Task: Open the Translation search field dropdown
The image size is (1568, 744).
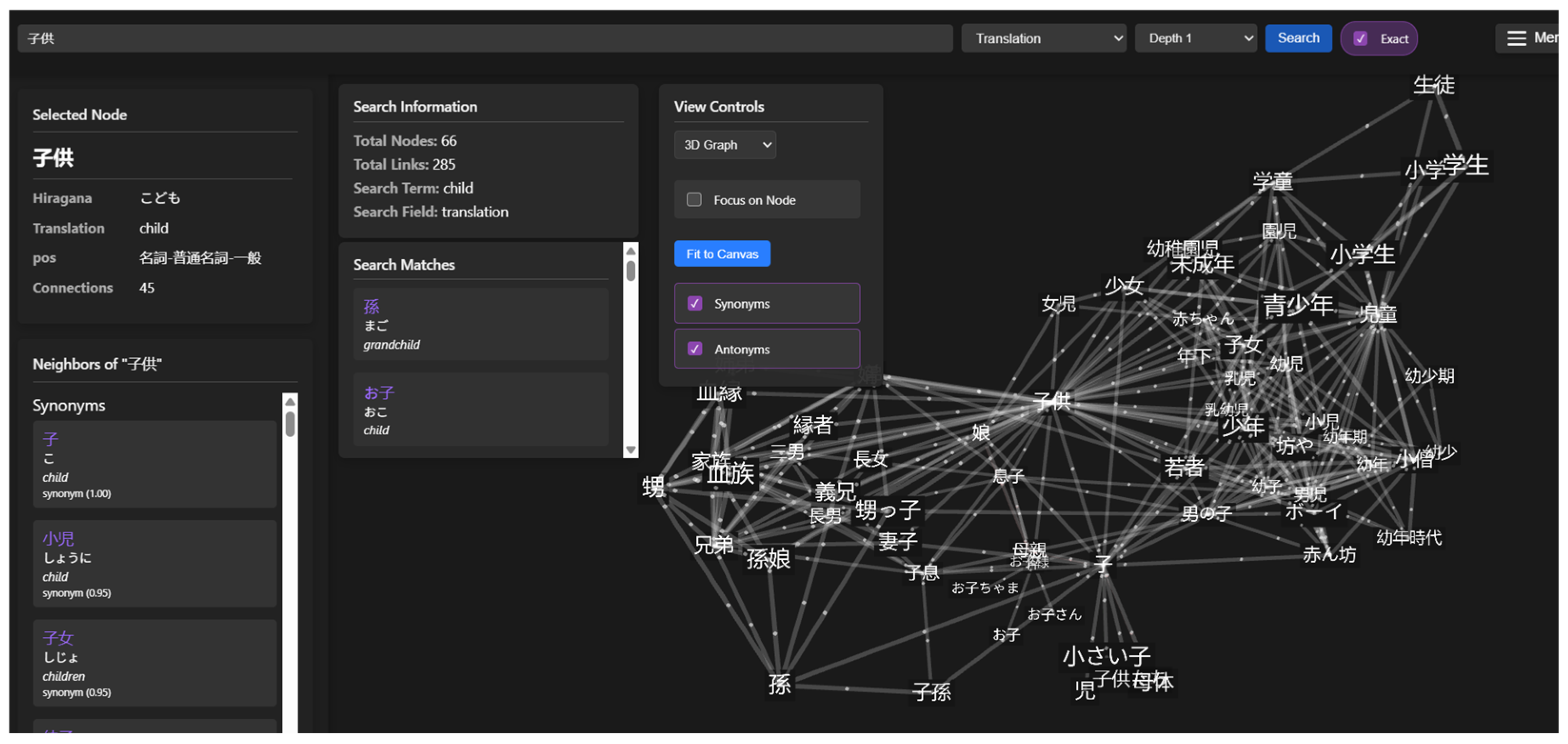Action: 1043,39
